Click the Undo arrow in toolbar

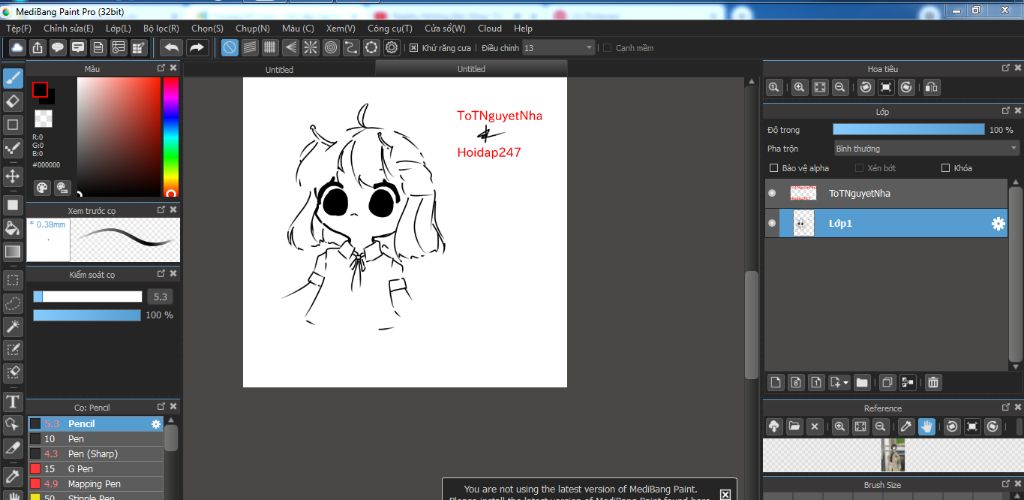click(x=172, y=48)
